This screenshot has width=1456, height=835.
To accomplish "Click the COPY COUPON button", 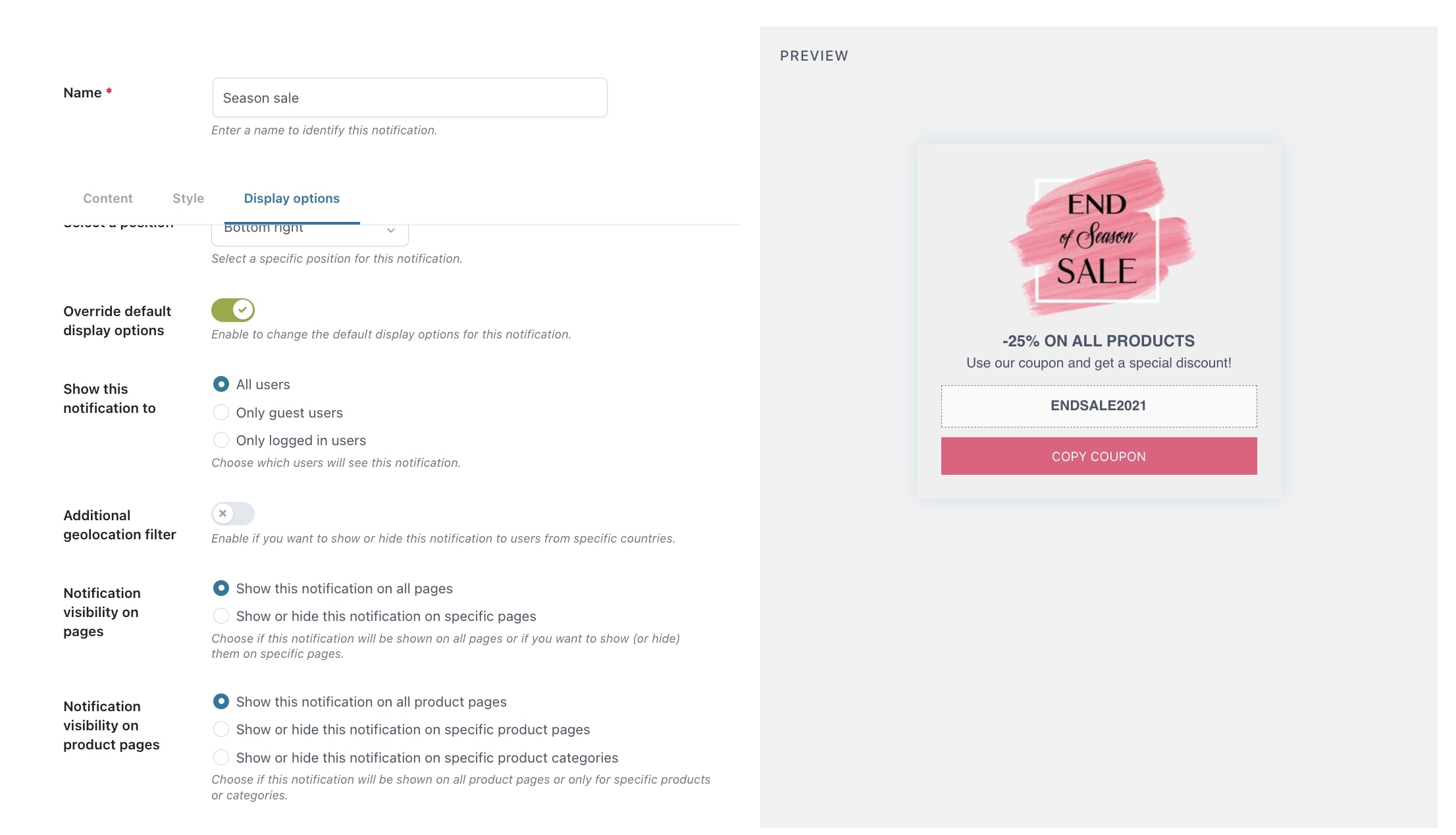I will pyautogui.click(x=1099, y=456).
